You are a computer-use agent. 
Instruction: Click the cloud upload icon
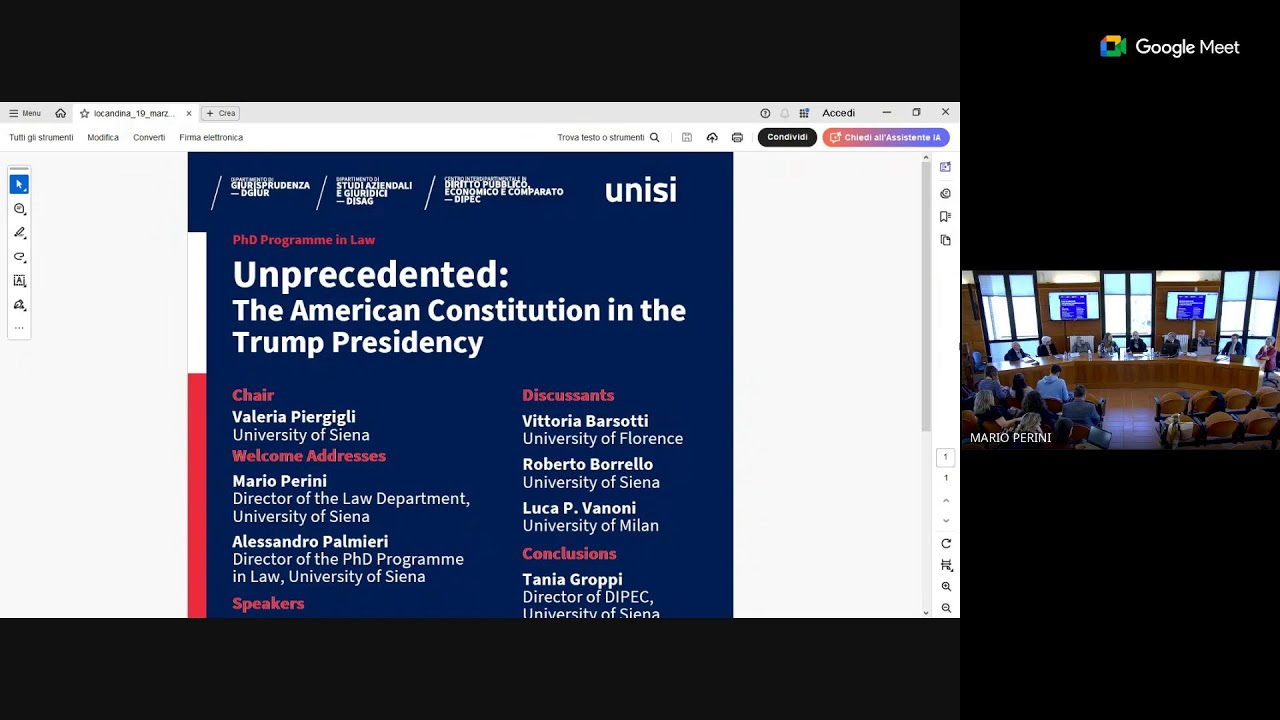pyautogui.click(x=712, y=137)
